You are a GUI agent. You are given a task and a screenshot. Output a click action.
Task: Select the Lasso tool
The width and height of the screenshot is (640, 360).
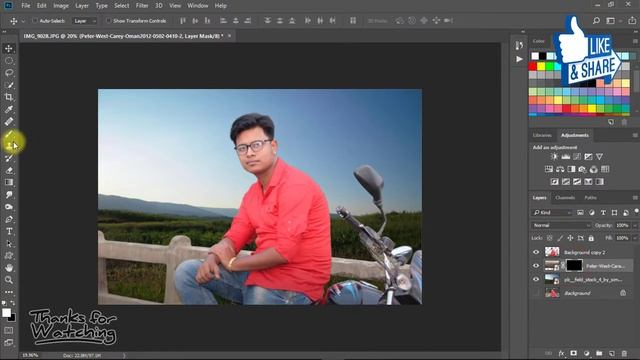point(9,73)
